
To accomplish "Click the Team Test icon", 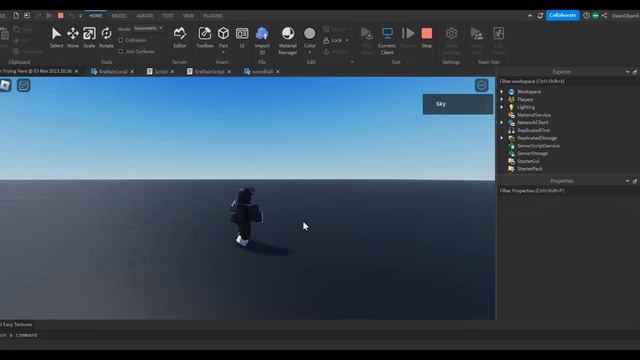I will (x=476, y=33).
